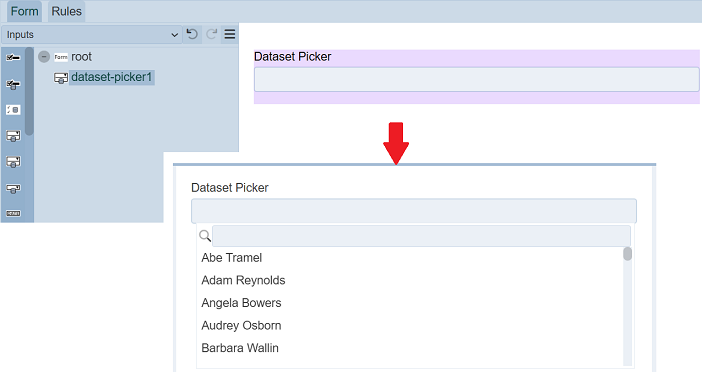Screen dimensions: 702x372
Task: Click the palette vertical scrollbar thumb
Action: pos(29,91)
